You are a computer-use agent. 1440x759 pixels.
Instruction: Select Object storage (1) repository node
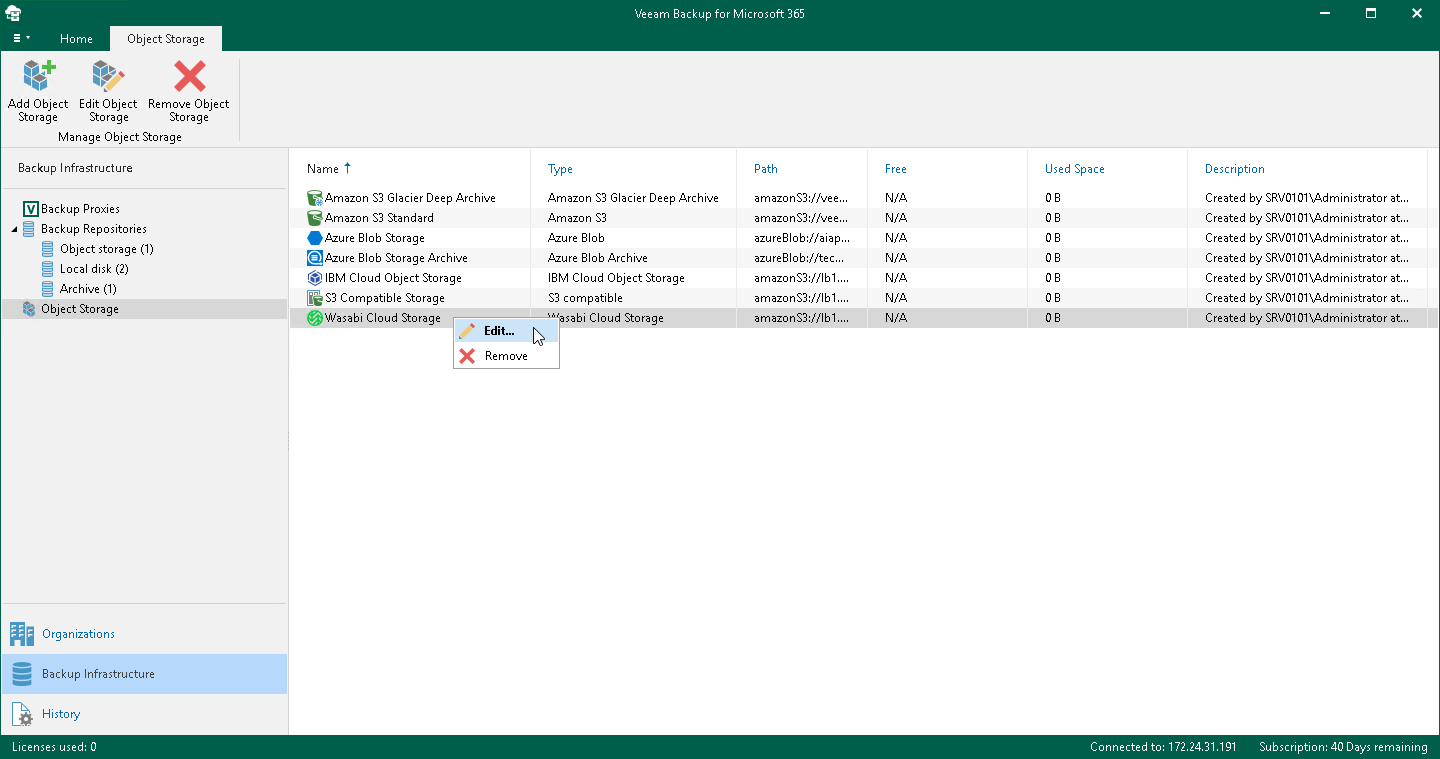coord(107,249)
